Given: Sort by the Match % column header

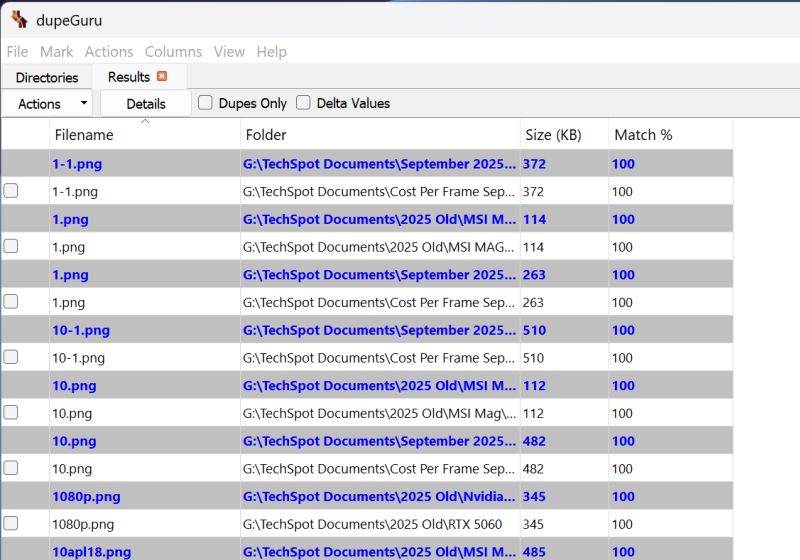Looking at the screenshot, I should tap(643, 135).
